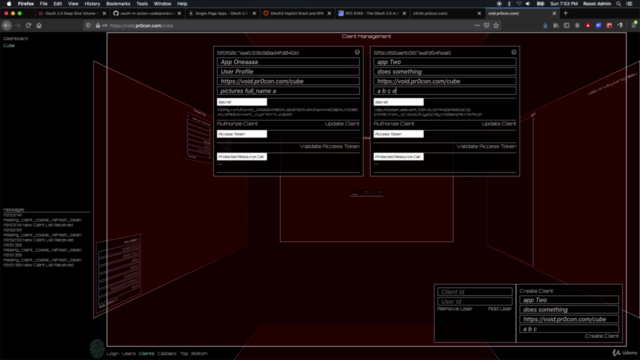The image size is (640, 360).
Task: Click Protected Resource Call label on App Oneaaaa card
Action: (x=242, y=157)
